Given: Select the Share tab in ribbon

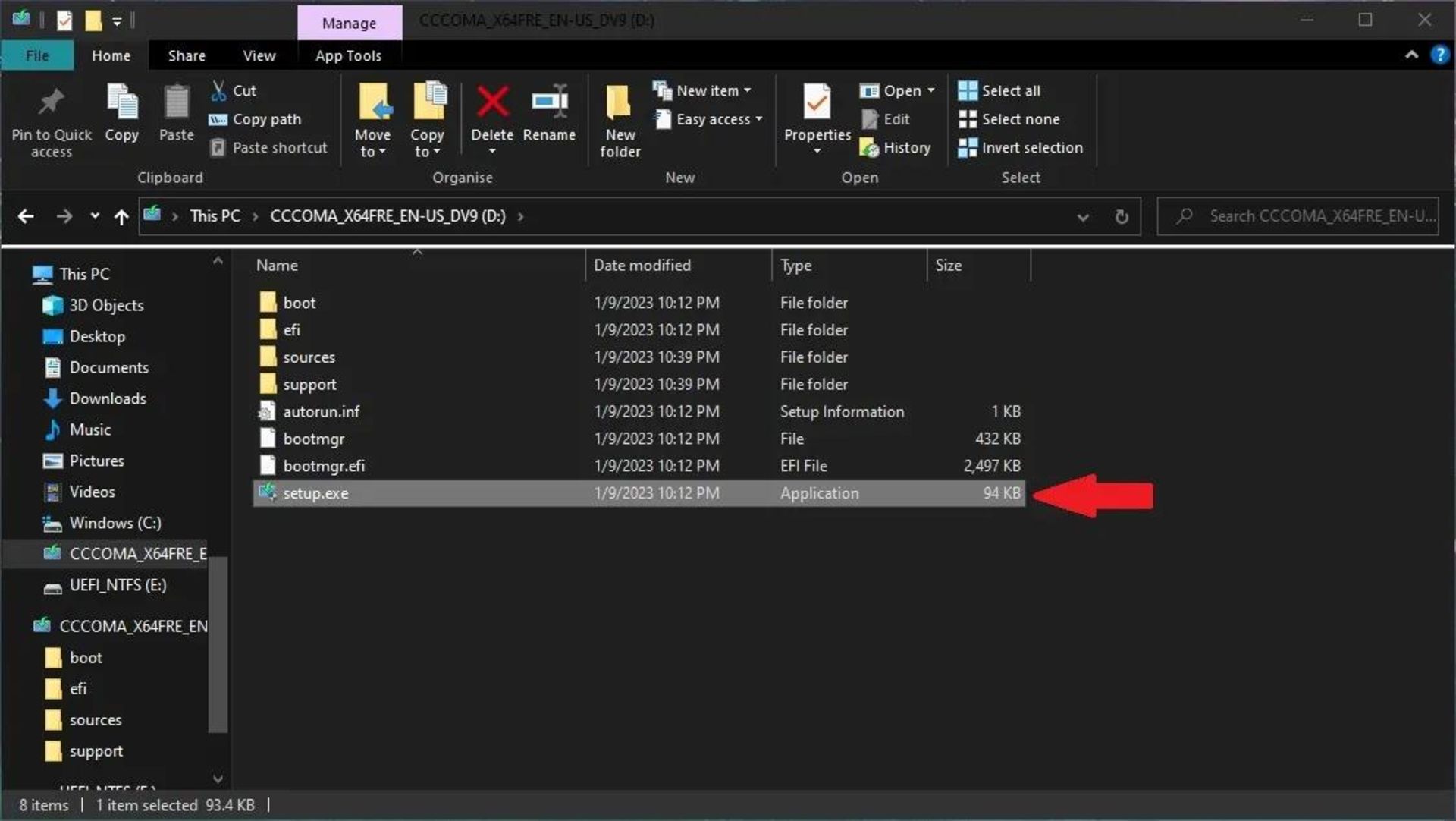Looking at the screenshot, I should click(x=186, y=55).
